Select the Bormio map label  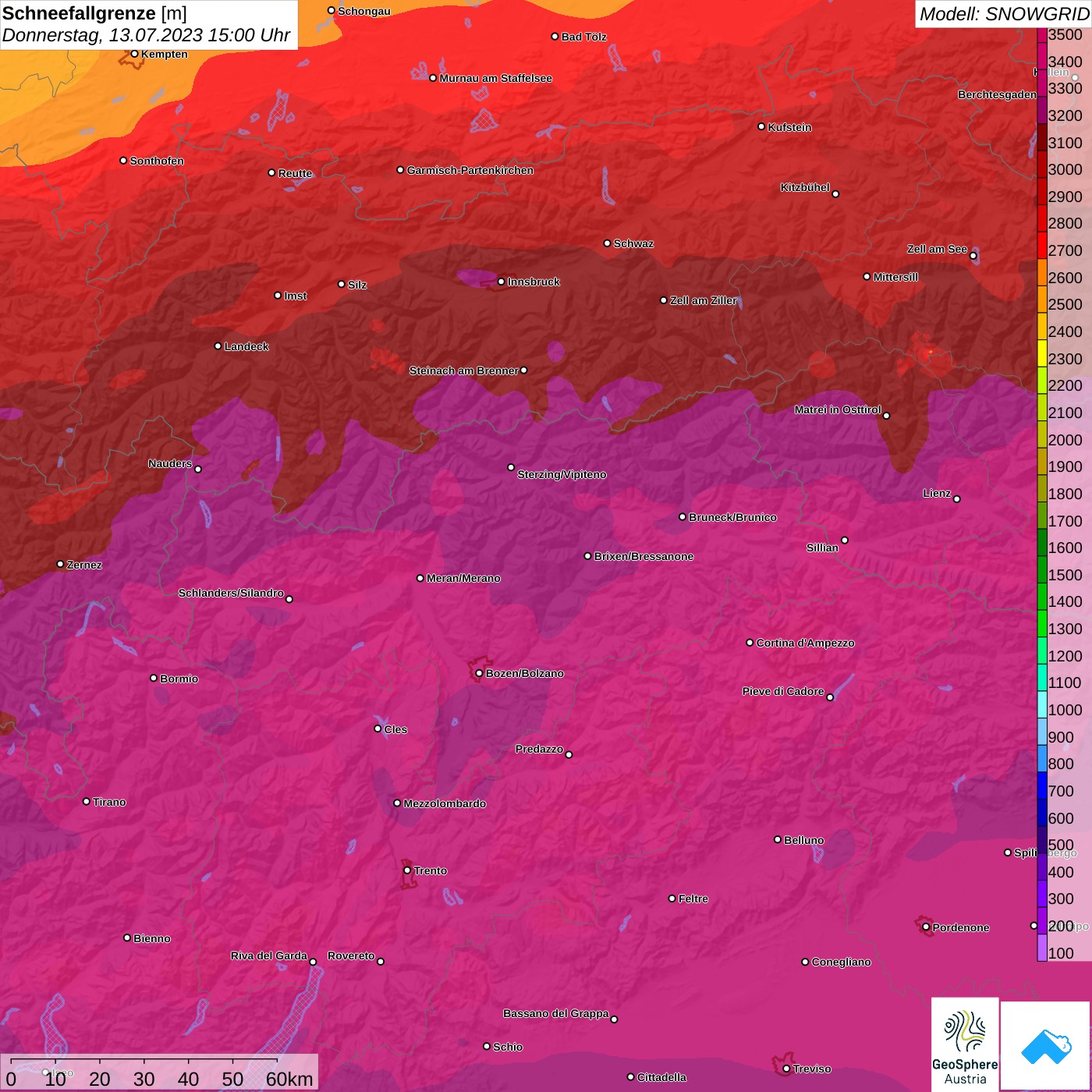179,679
